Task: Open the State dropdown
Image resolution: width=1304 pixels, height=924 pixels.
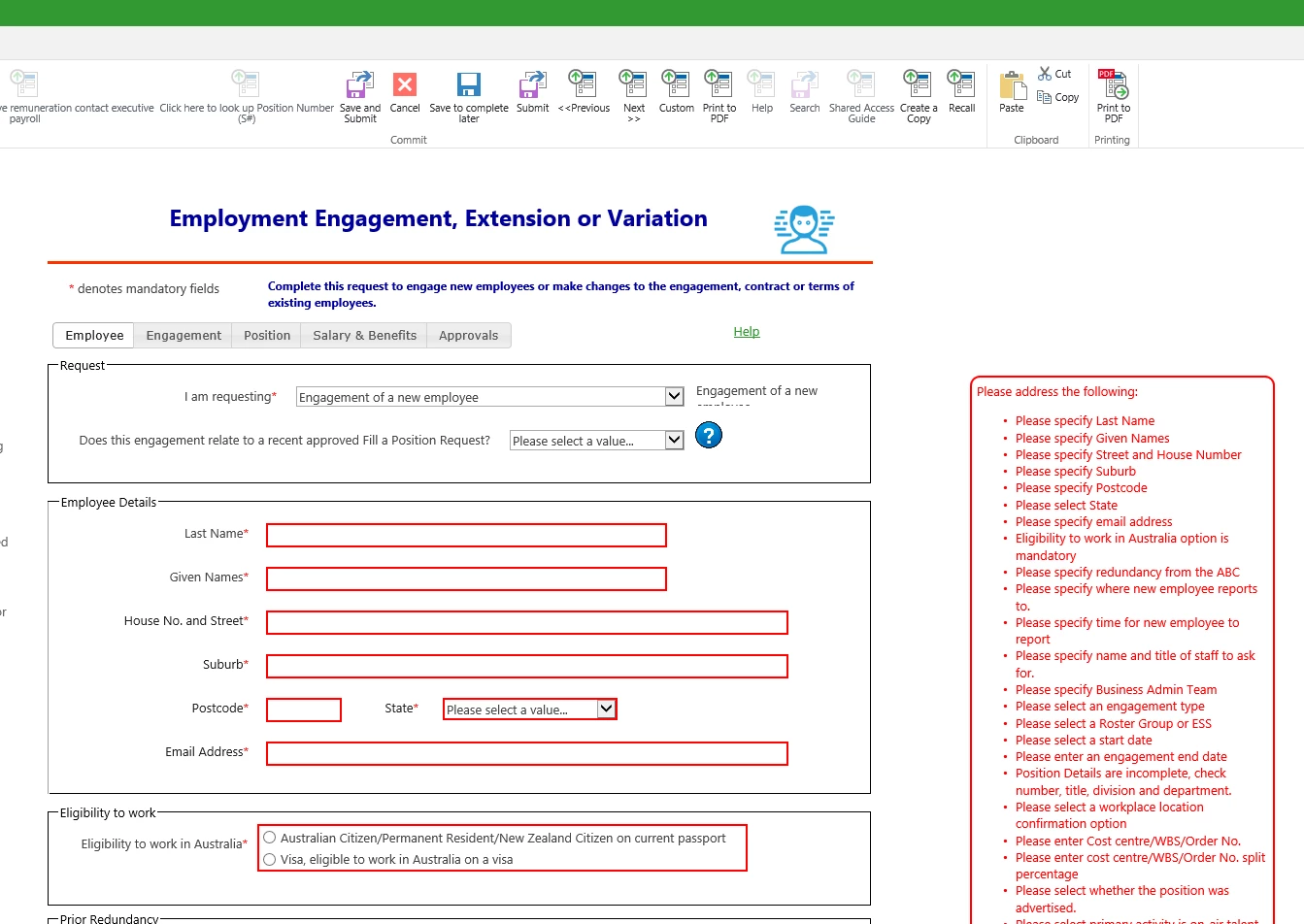Action: 530,709
